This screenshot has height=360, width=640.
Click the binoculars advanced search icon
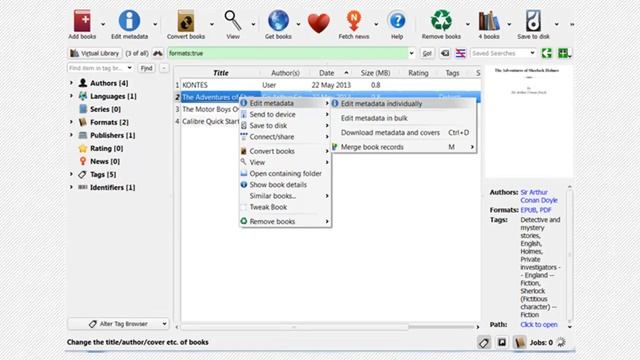coord(158,53)
